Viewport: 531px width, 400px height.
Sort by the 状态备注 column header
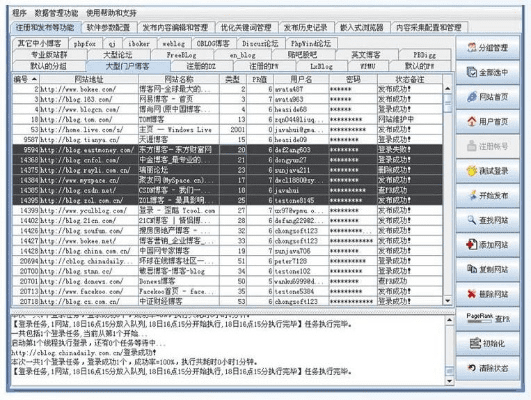click(x=410, y=80)
